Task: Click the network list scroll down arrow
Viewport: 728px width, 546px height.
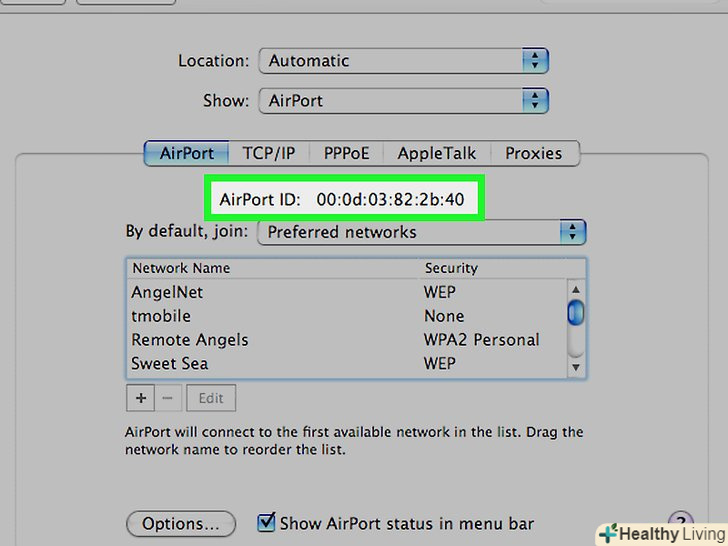Action: tap(576, 367)
